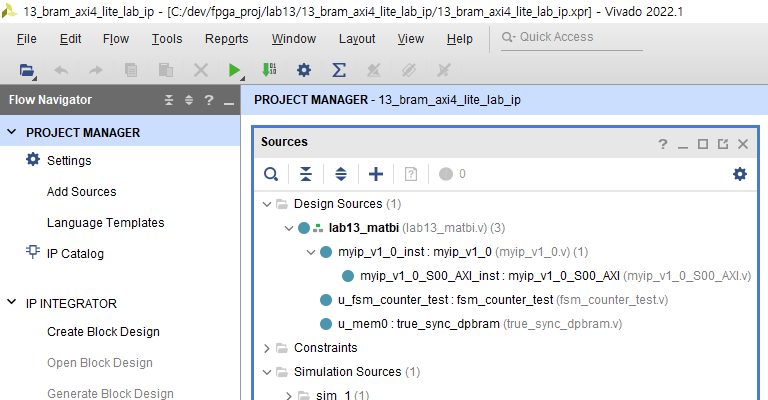
Task: Expand all Sources tree items
Action: click(x=341, y=174)
